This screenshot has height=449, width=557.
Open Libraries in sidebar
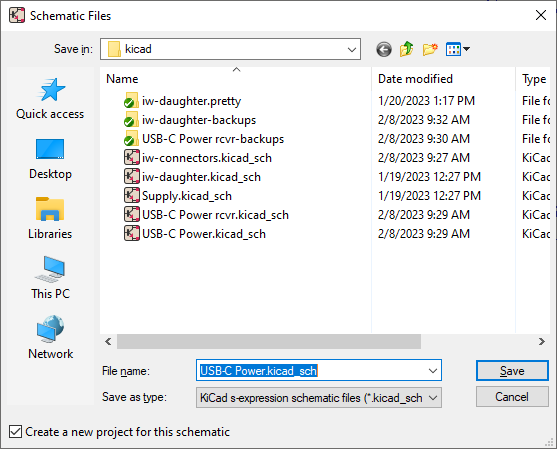50,219
